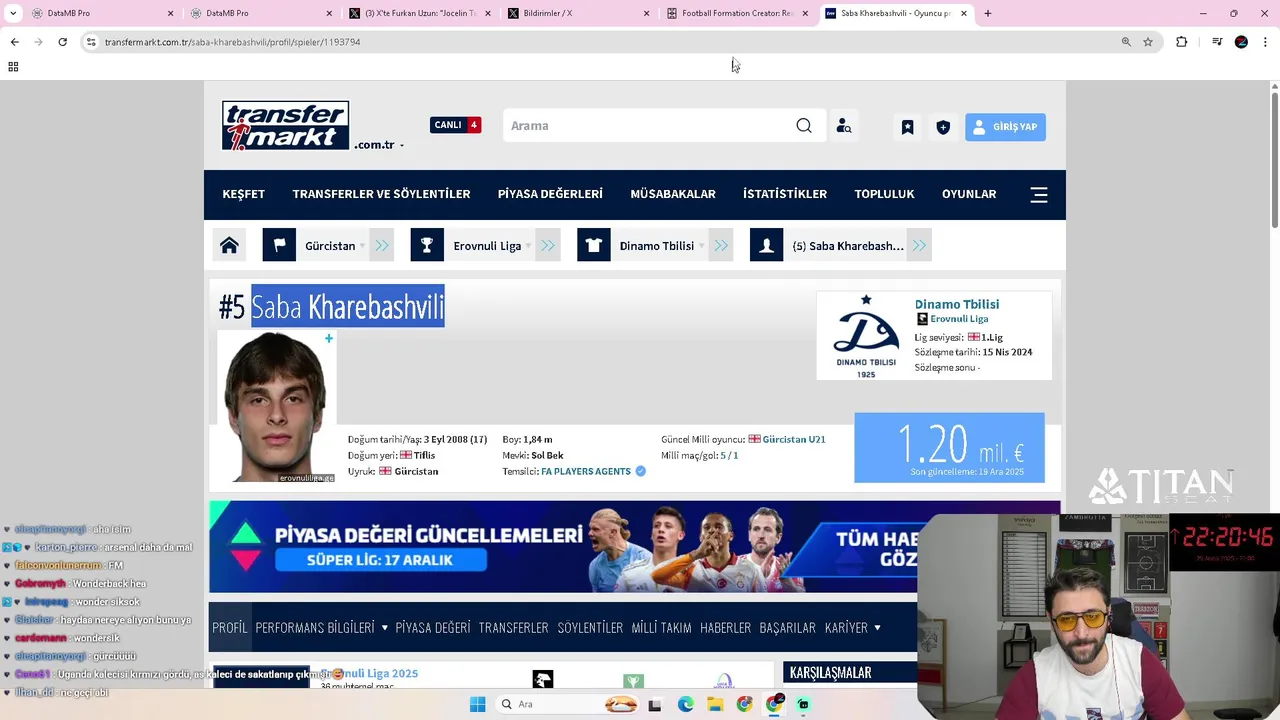Go back in the browser
1280x720 pixels.
click(14, 42)
